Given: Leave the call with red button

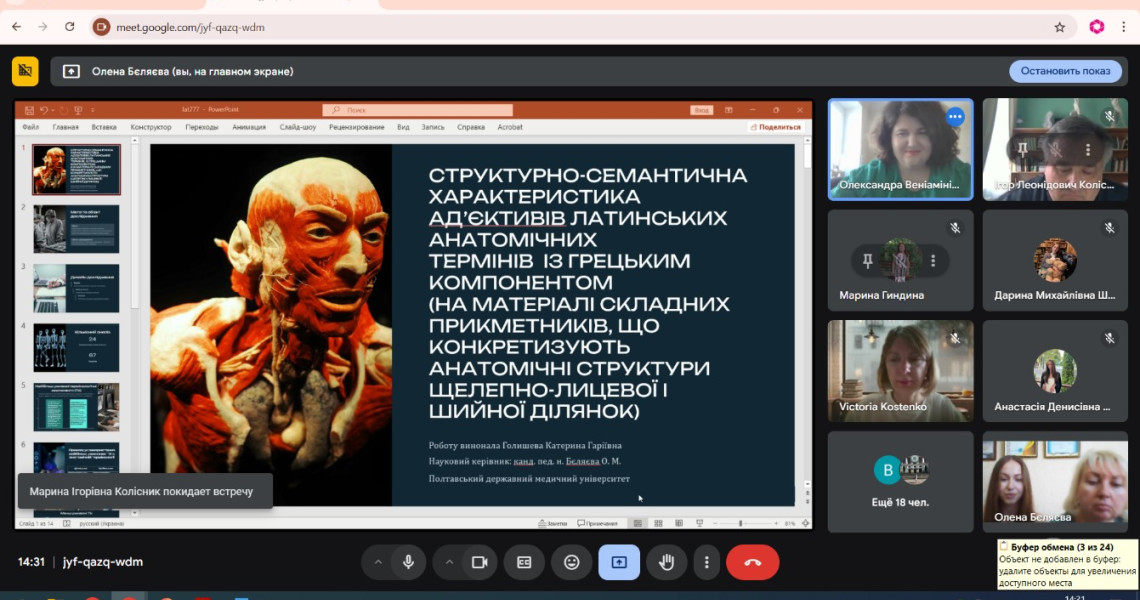Looking at the screenshot, I should (x=752, y=562).
